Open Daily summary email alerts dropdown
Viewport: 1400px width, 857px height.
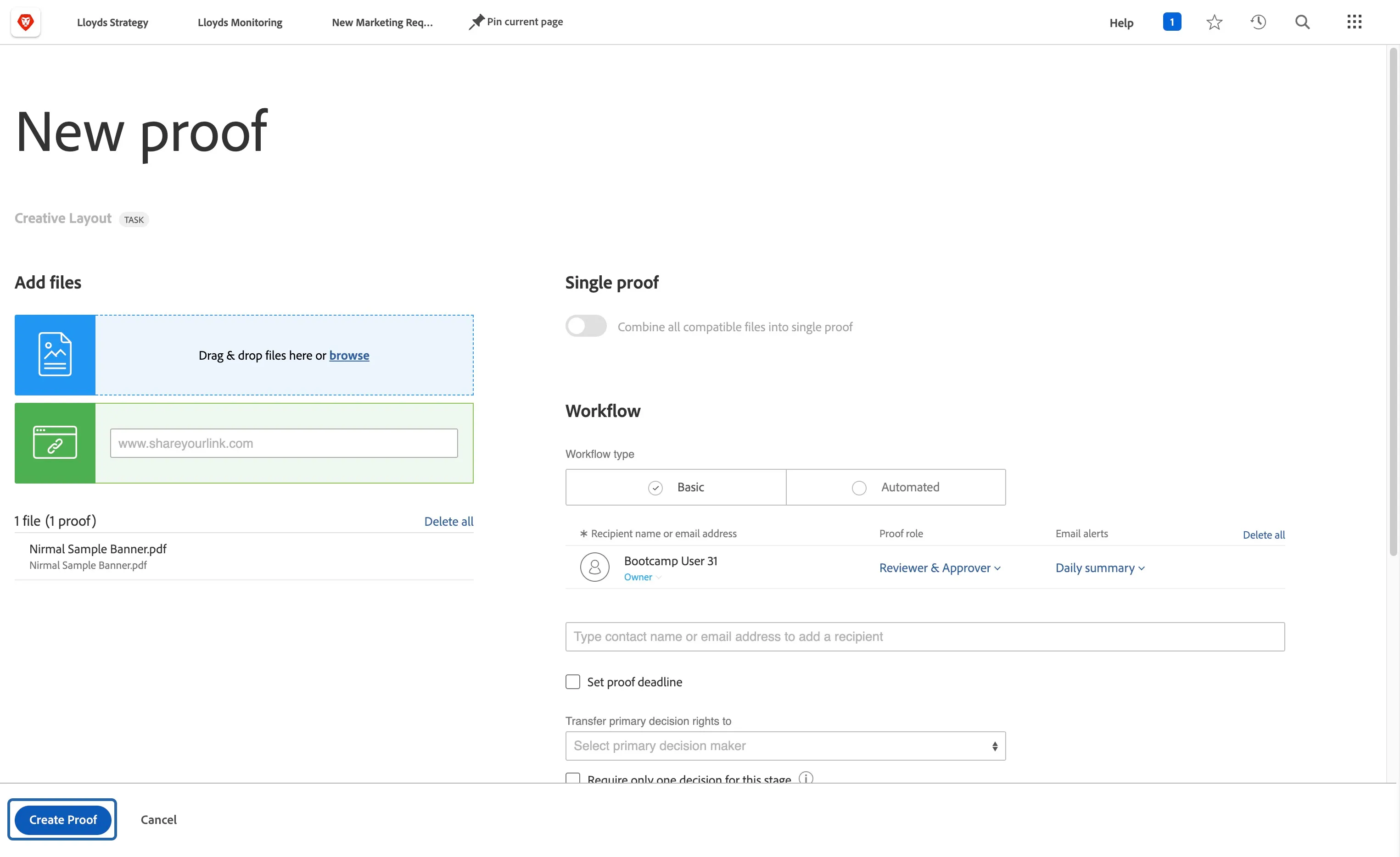click(1100, 568)
